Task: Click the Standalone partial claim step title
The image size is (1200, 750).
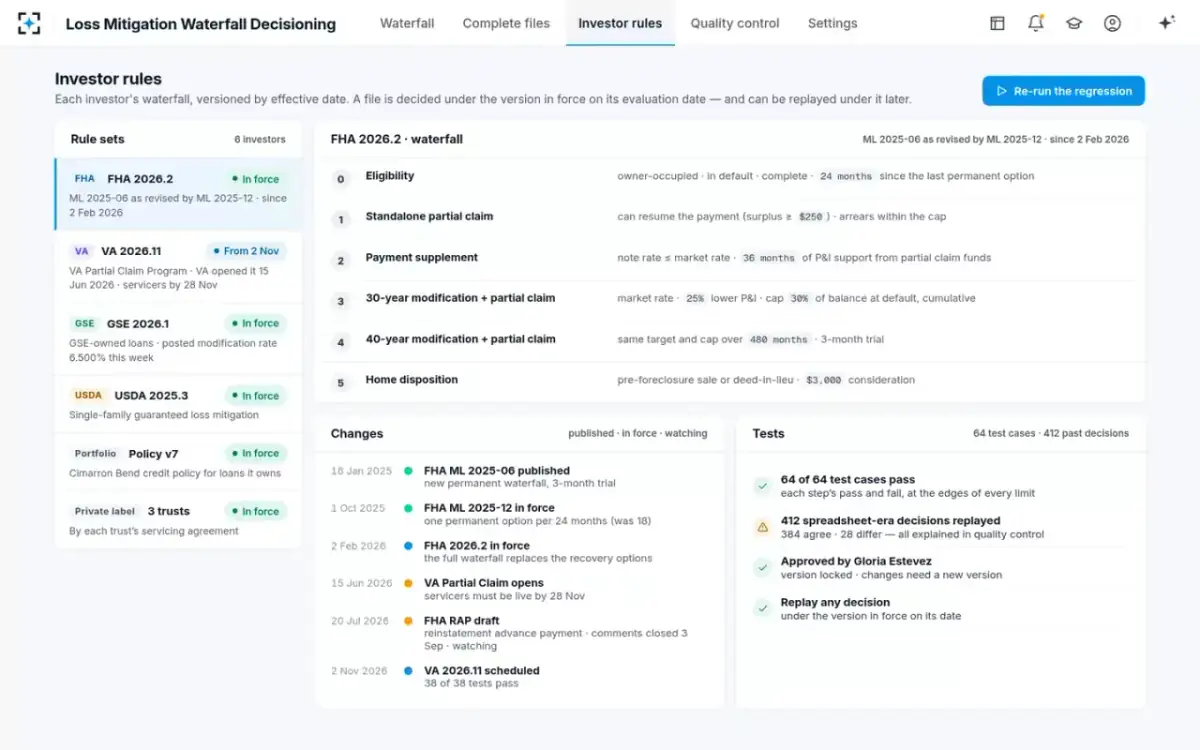Action: tap(429, 216)
